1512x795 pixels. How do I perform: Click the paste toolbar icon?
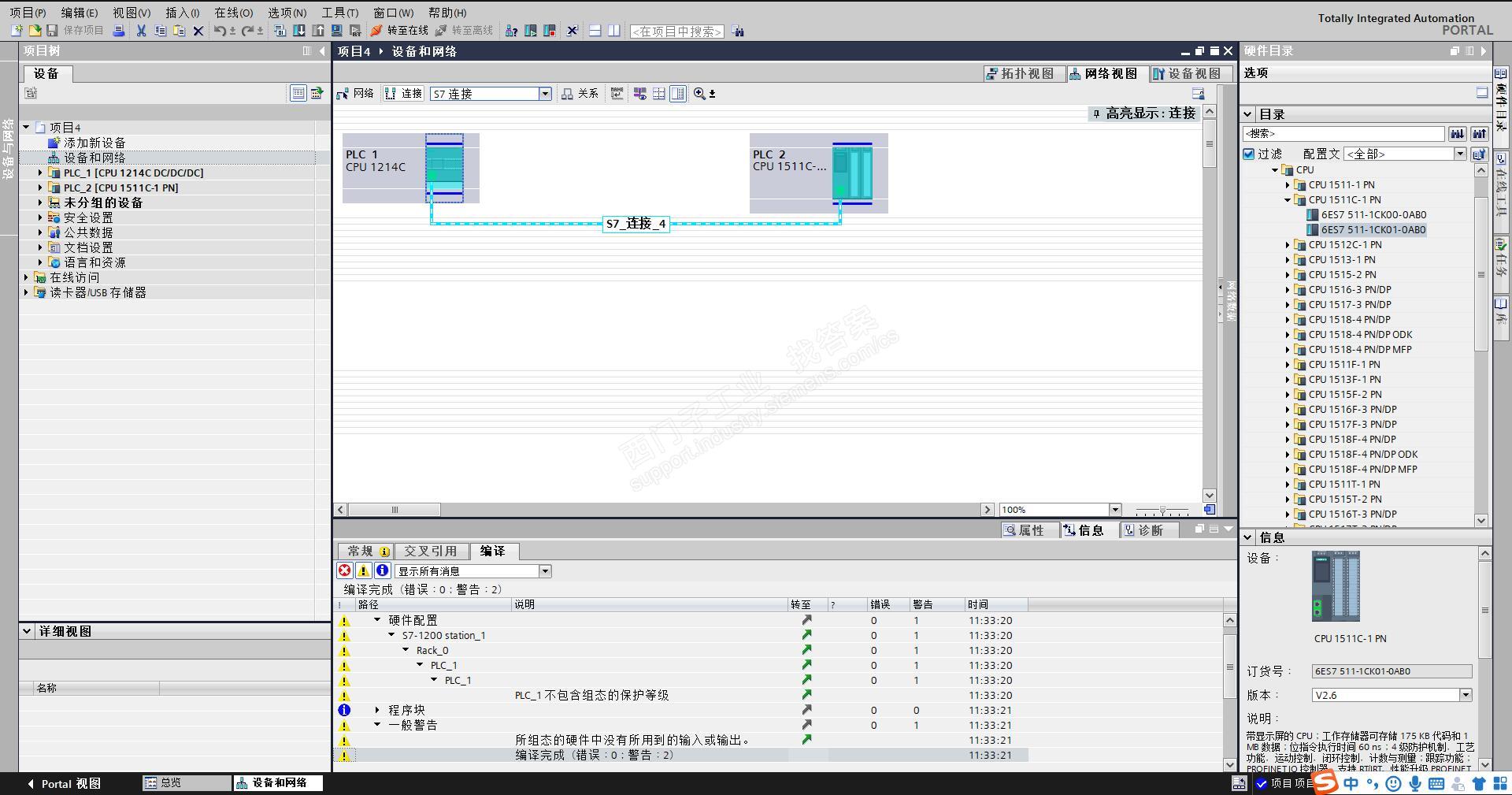tap(180, 31)
